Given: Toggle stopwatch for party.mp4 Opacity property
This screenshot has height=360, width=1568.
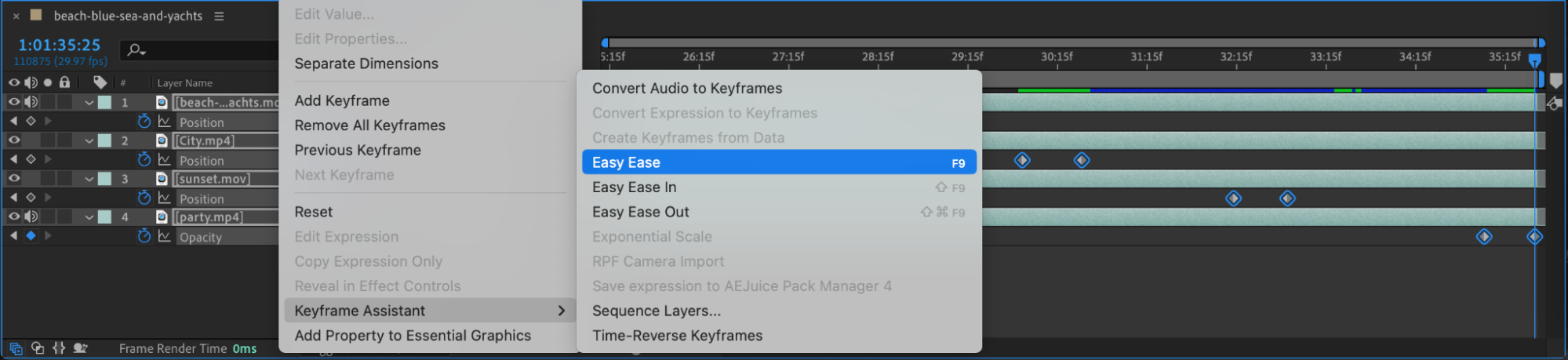Looking at the screenshot, I should [144, 236].
